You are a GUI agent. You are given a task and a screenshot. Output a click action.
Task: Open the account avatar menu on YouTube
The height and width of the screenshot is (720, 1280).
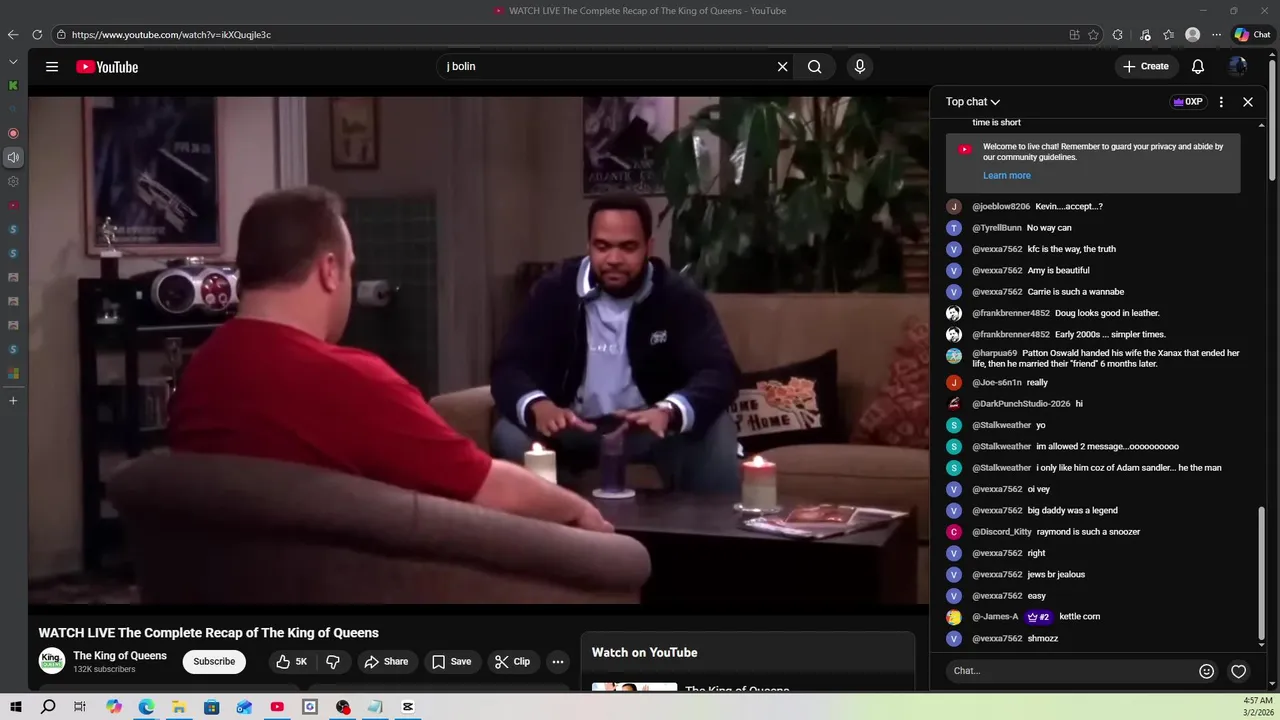pyautogui.click(x=1238, y=67)
